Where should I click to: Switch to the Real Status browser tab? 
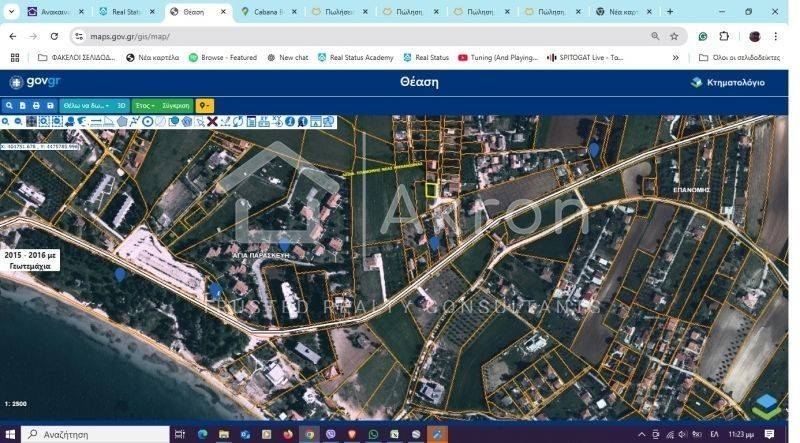pos(126,12)
